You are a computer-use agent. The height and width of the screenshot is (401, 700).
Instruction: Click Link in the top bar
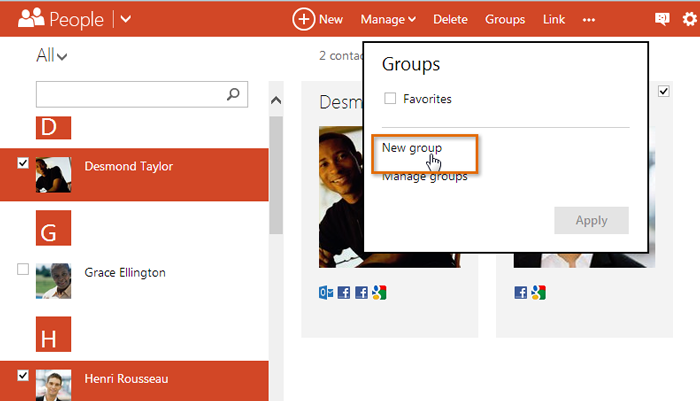point(554,20)
